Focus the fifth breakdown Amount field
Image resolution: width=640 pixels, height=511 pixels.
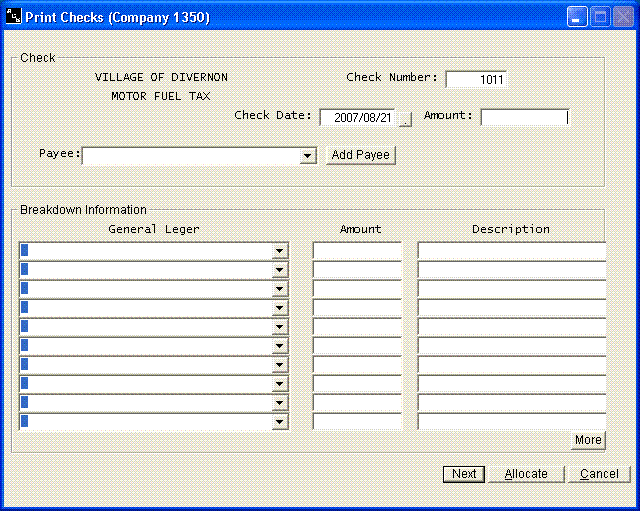point(357,327)
